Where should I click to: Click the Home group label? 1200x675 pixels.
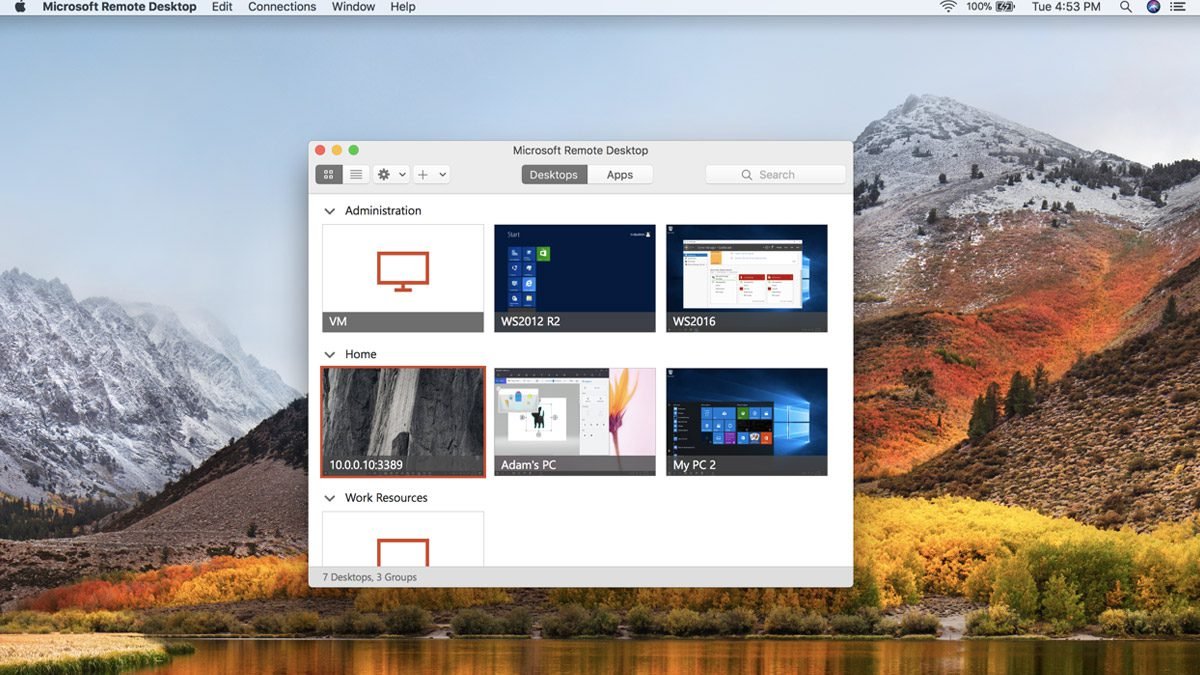pos(360,354)
